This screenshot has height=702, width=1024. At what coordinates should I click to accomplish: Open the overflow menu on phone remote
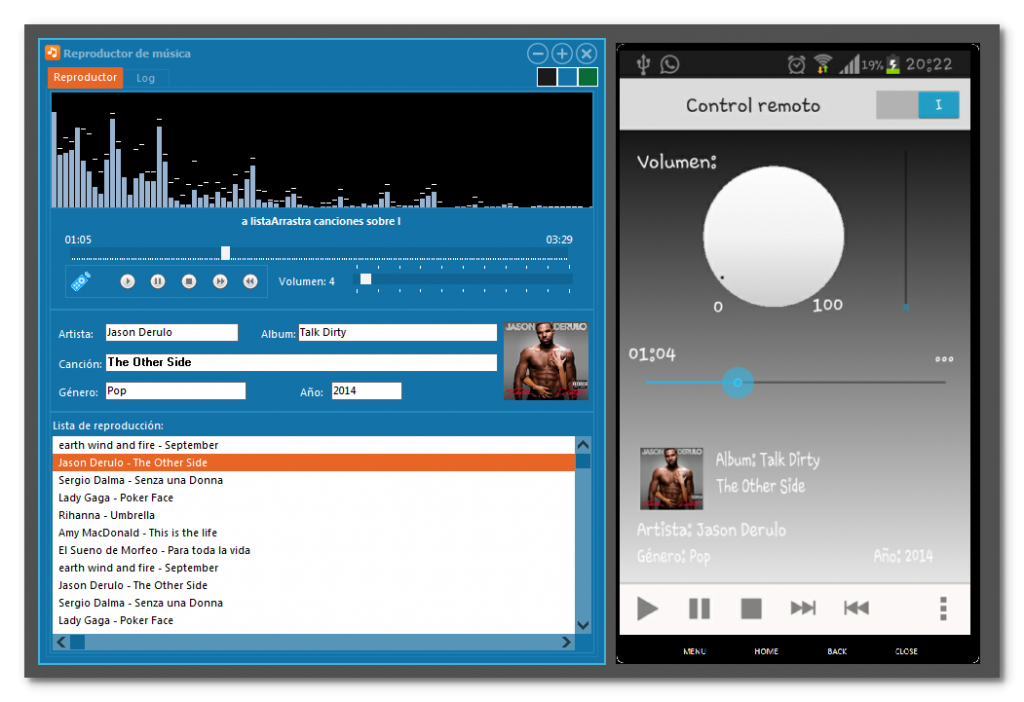[x=943, y=609]
